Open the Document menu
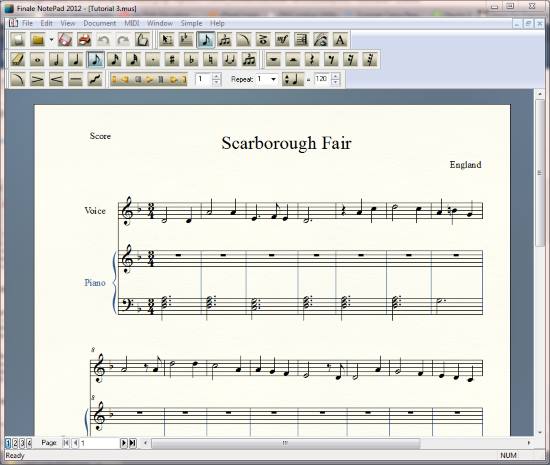 tap(100, 23)
